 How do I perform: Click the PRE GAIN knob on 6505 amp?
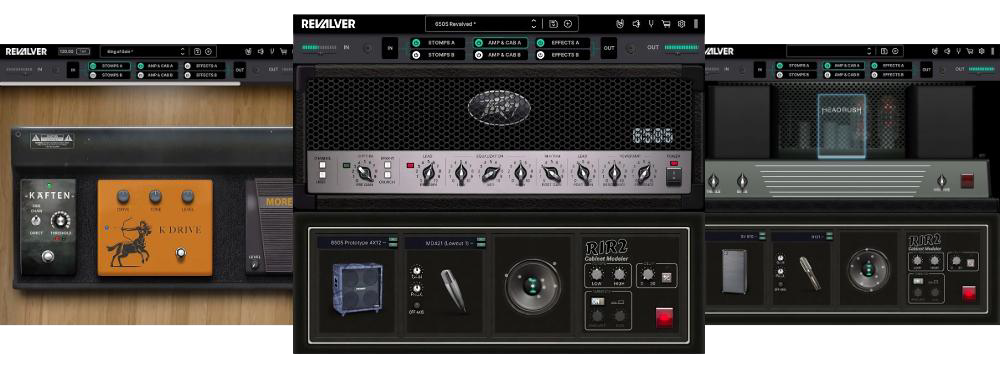(x=365, y=173)
